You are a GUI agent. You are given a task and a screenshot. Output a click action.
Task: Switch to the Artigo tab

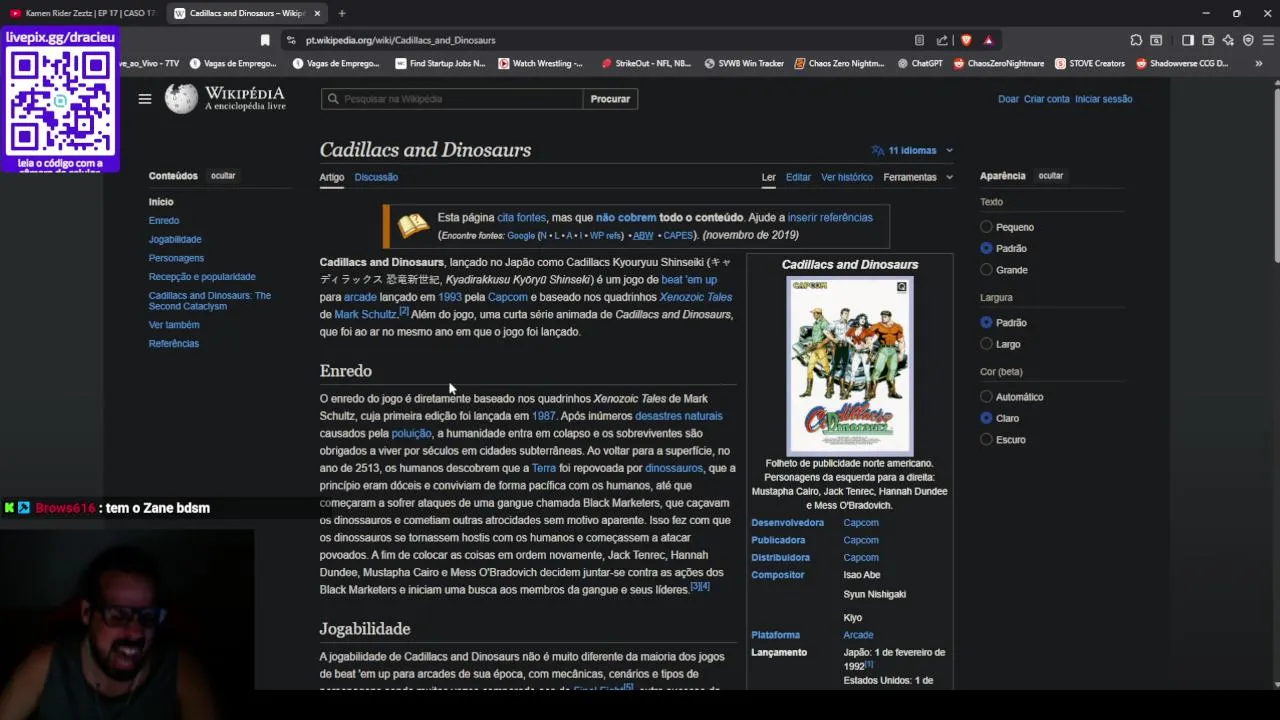(x=332, y=177)
